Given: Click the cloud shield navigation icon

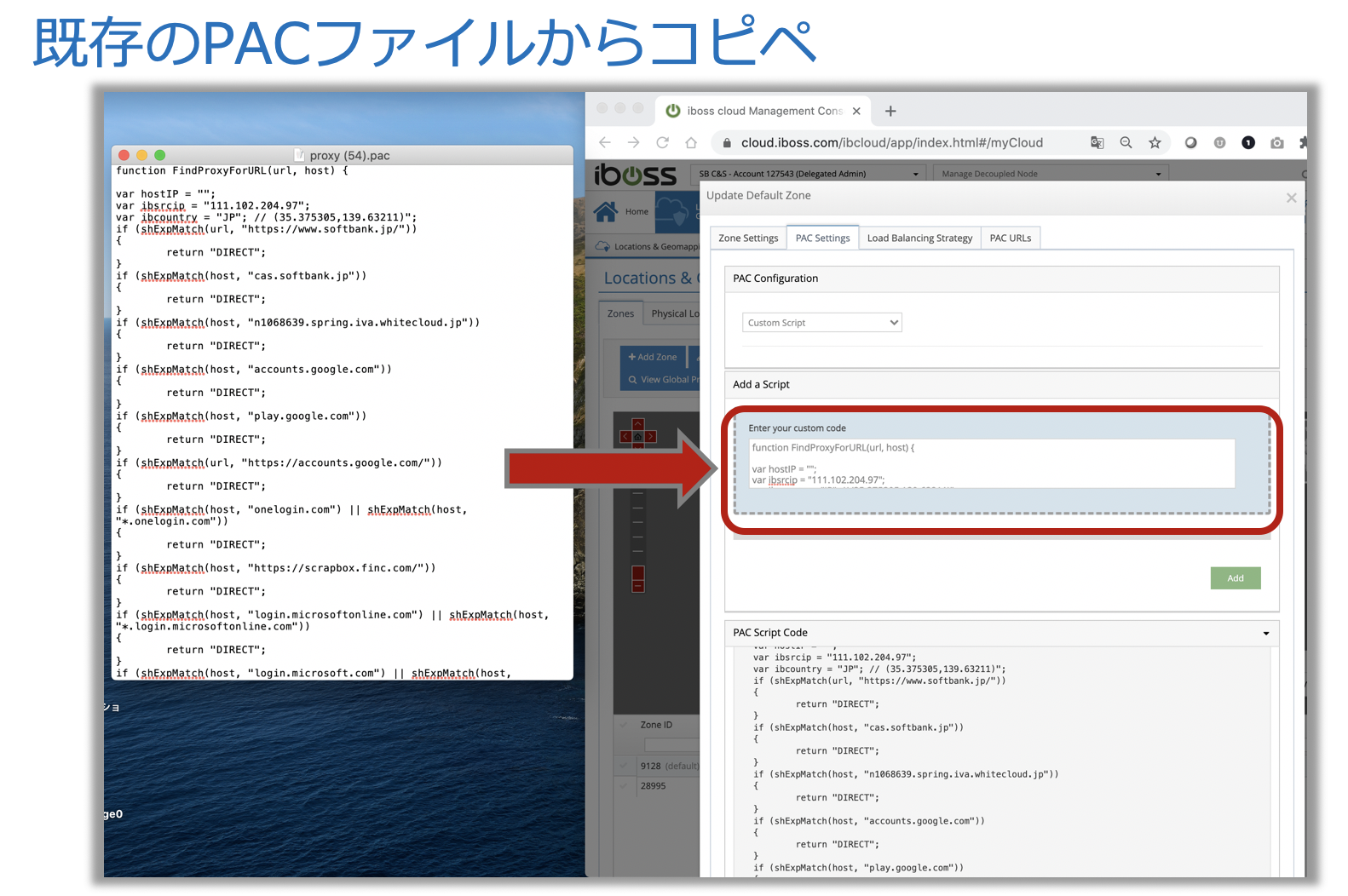Looking at the screenshot, I should [673, 211].
